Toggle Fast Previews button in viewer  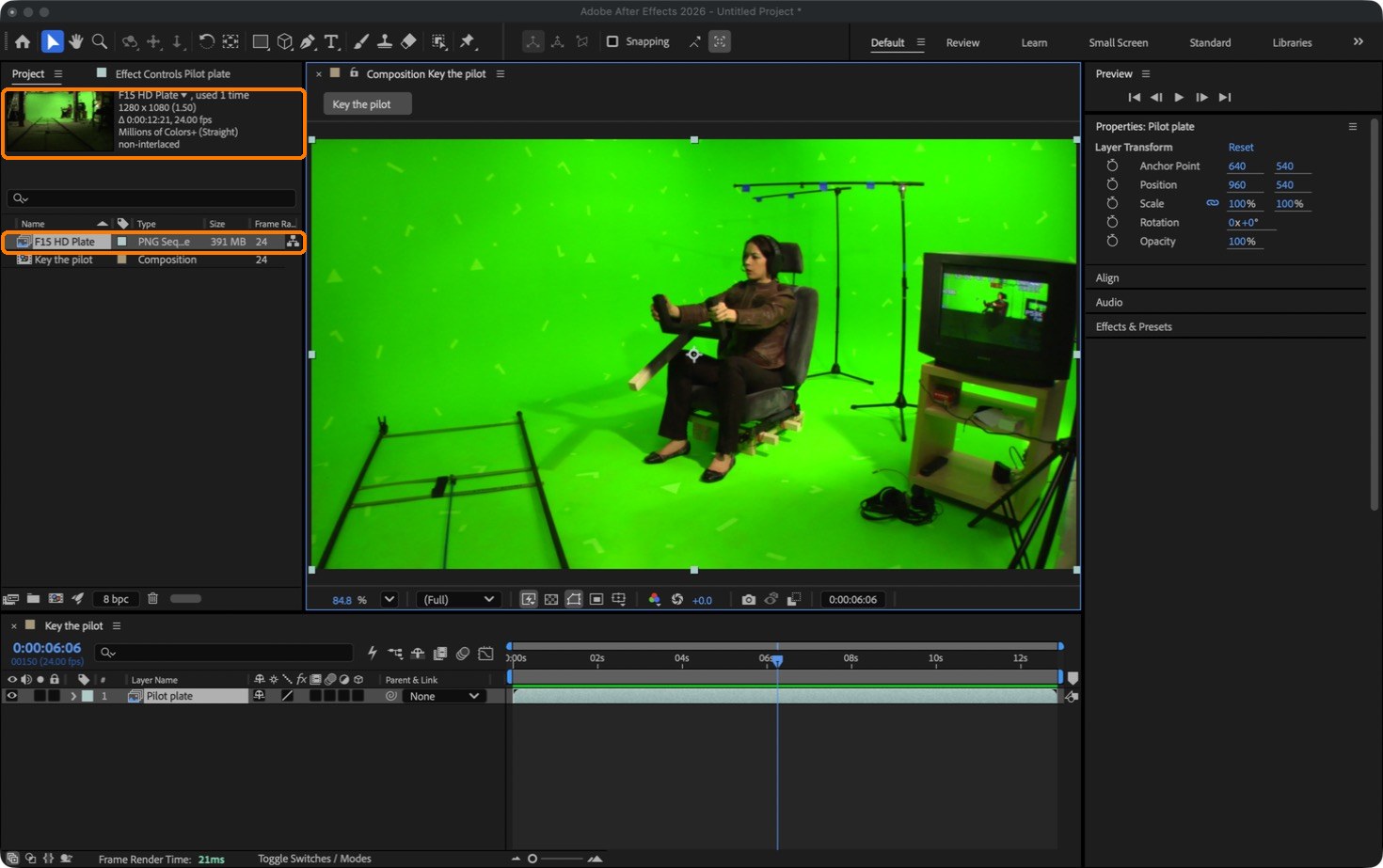[x=529, y=599]
